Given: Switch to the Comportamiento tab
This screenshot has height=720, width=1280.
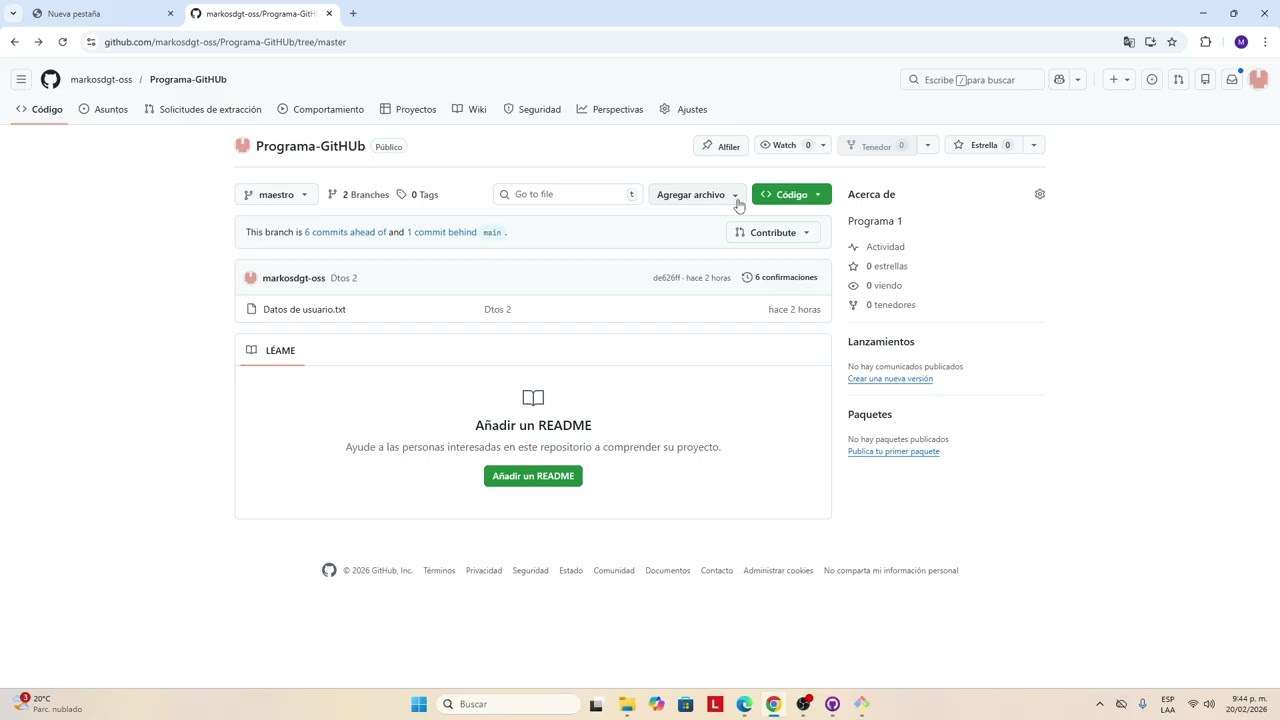Looking at the screenshot, I should (320, 109).
